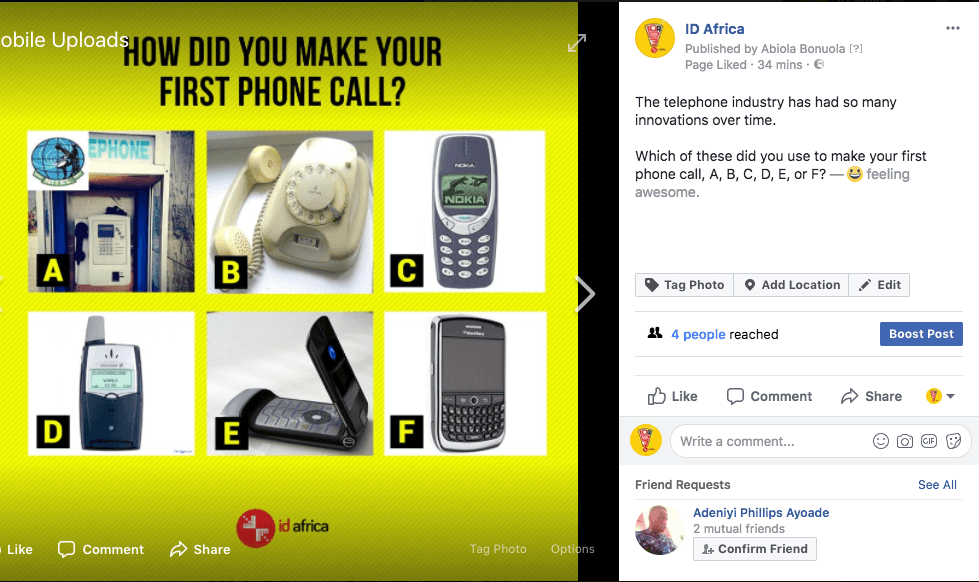
Task: Go to next photo with right chevron
Action: (x=585, y=293)
